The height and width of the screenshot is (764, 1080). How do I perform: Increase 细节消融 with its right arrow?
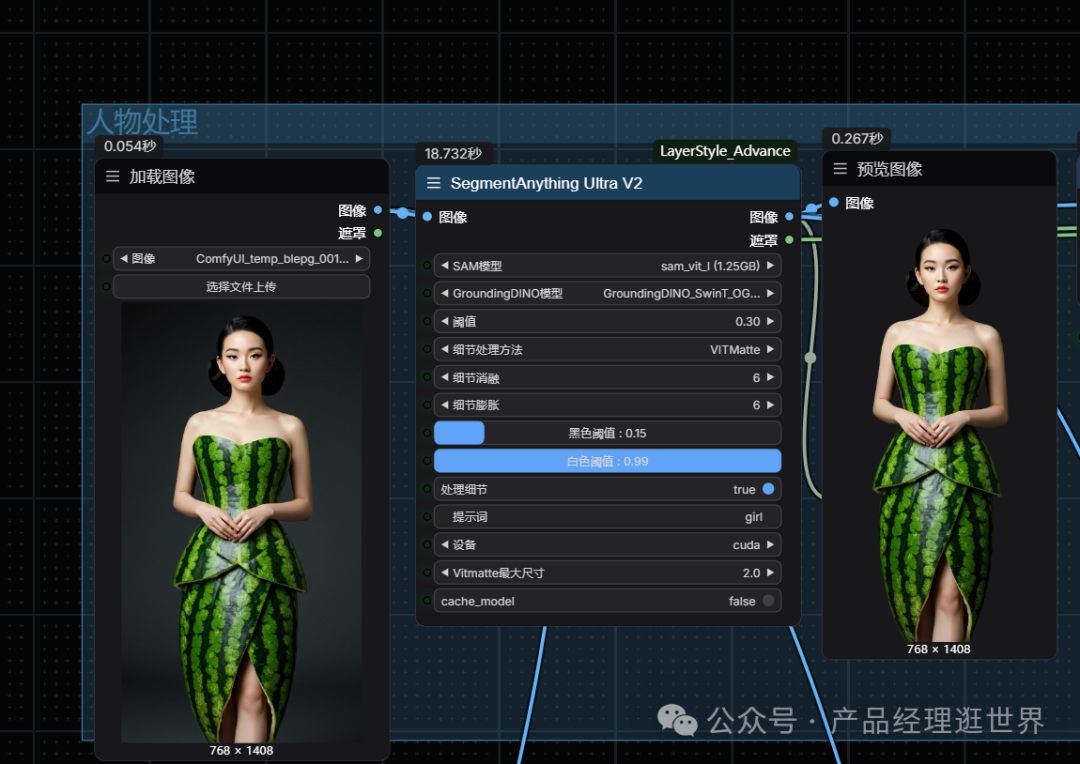pyautogui.click(x=770, y=377)
